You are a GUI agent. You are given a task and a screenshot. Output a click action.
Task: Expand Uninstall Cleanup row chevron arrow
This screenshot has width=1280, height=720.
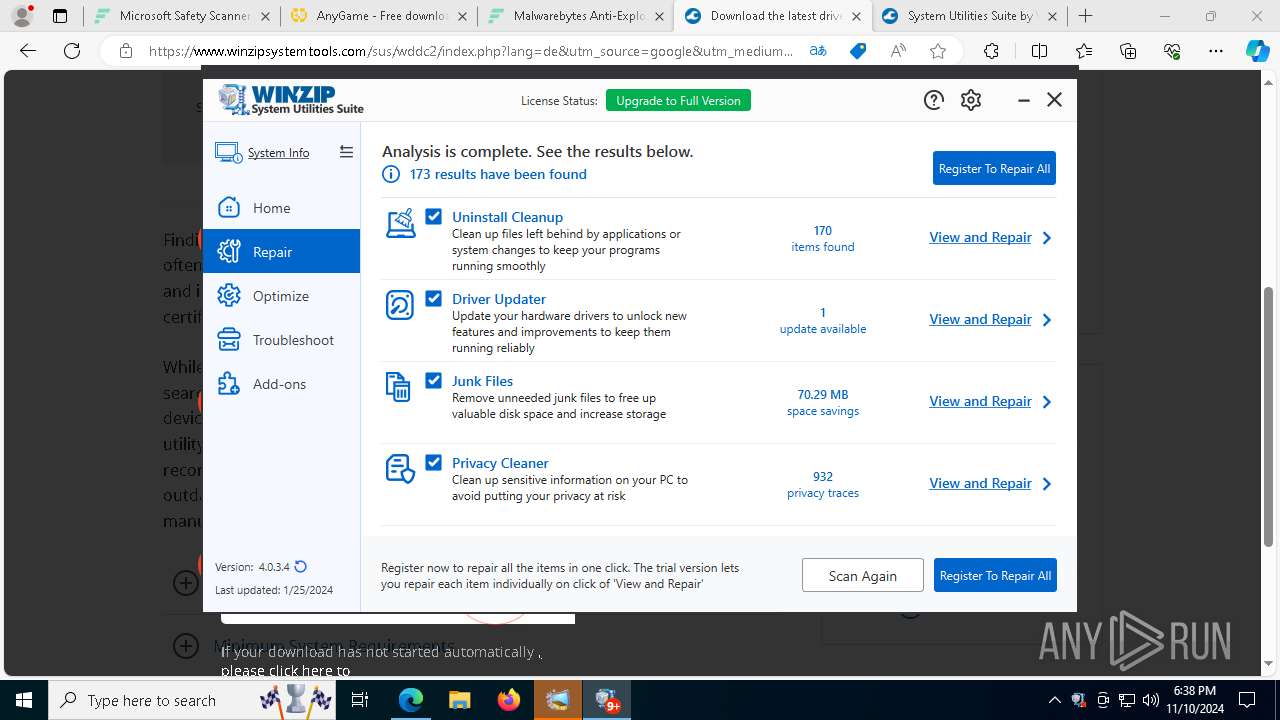click(1047, 238)
